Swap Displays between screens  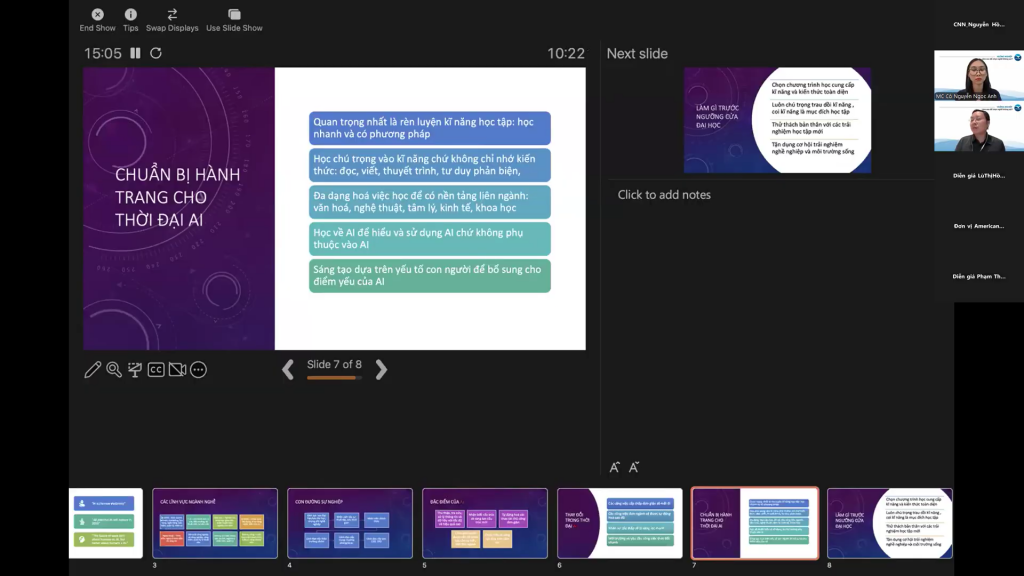pyautogui.click(x=172, y=15)
